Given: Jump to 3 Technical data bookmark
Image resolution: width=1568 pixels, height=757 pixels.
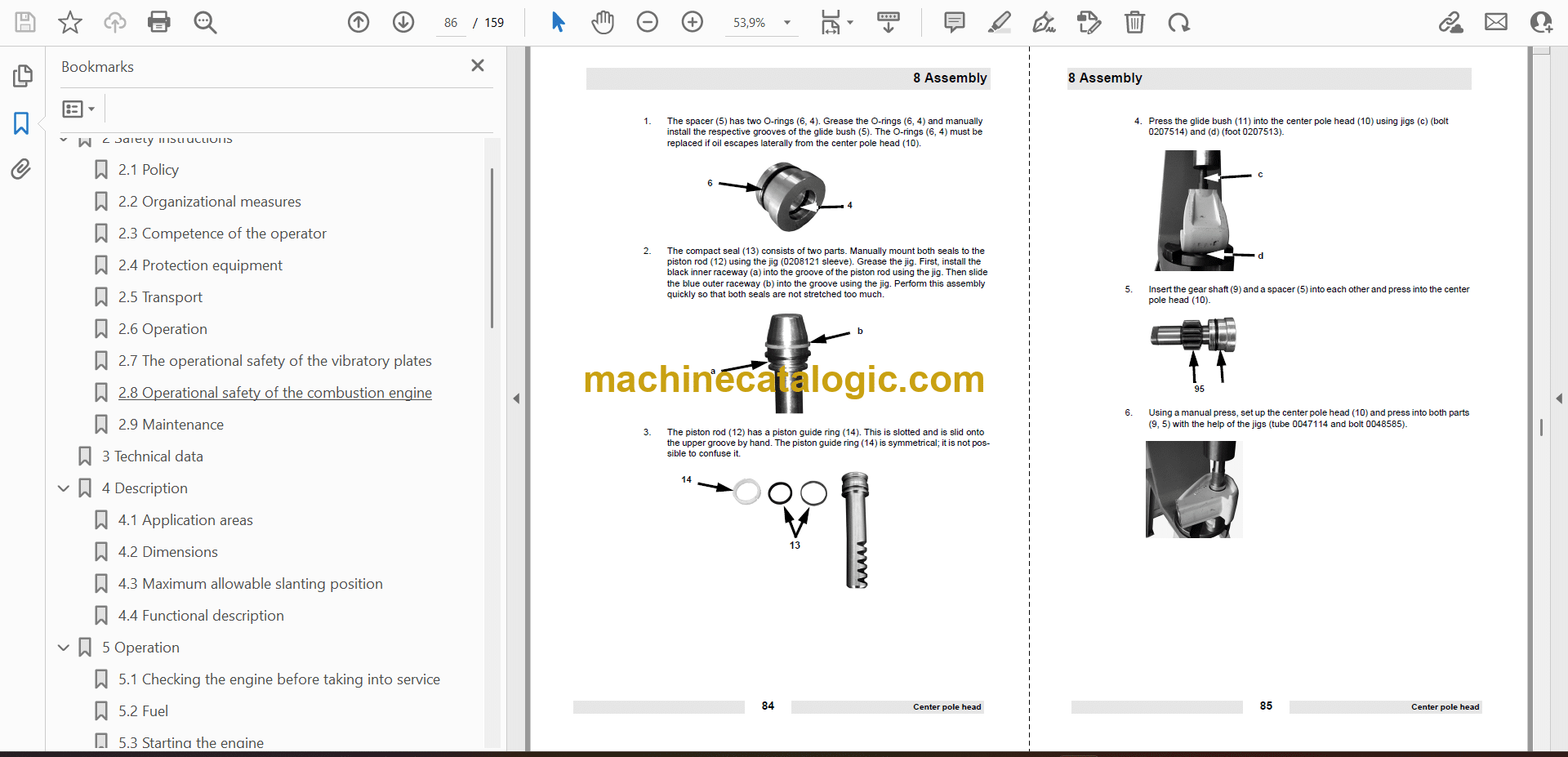Looking at the screenshot, I should [152, 456].
